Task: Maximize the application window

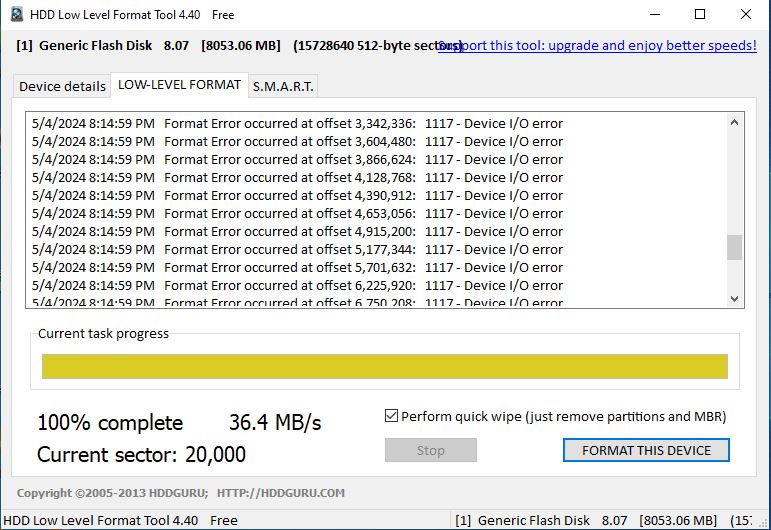Action: coord(700,14)
